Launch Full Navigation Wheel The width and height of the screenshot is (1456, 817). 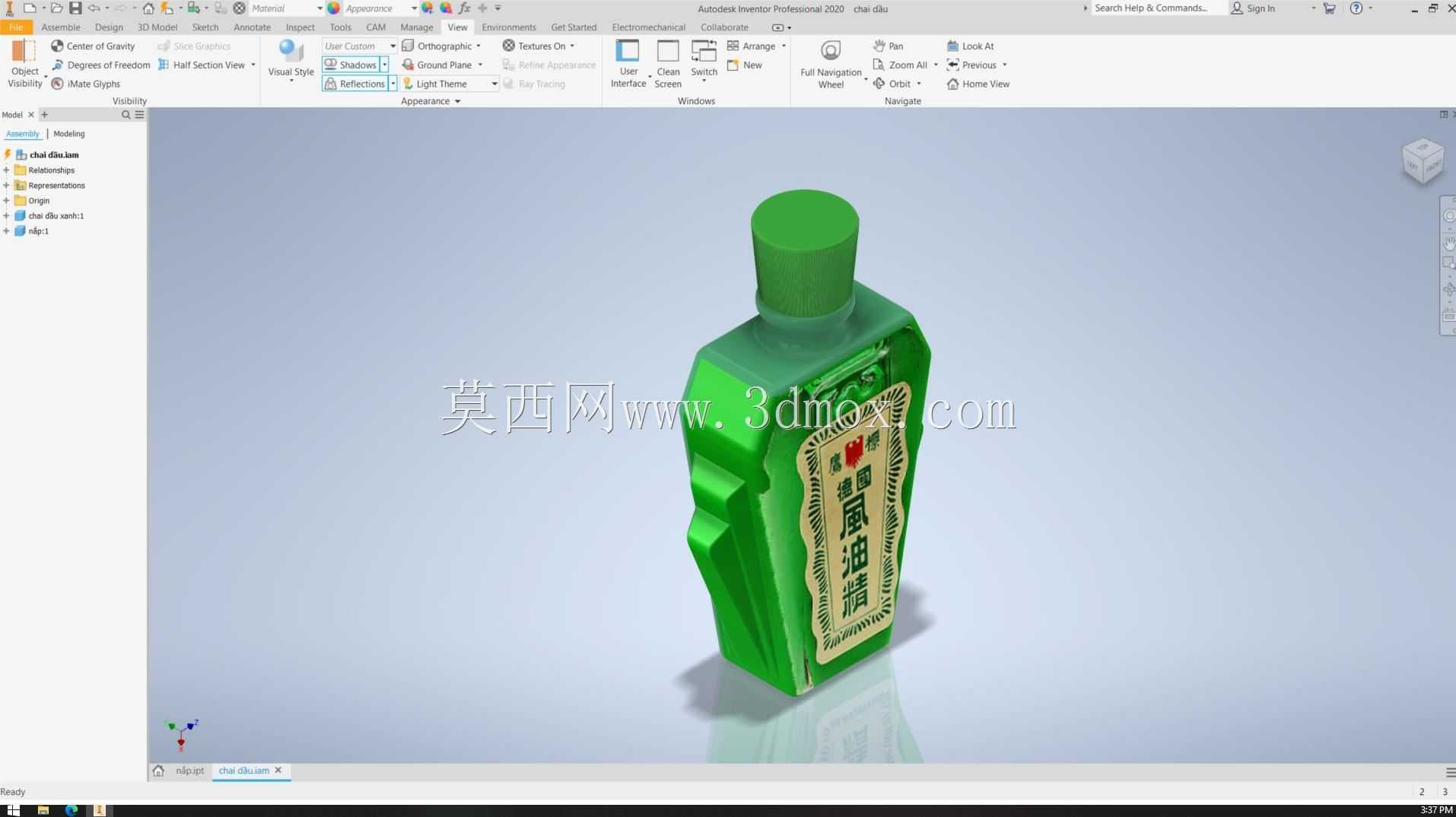(831, 64)
